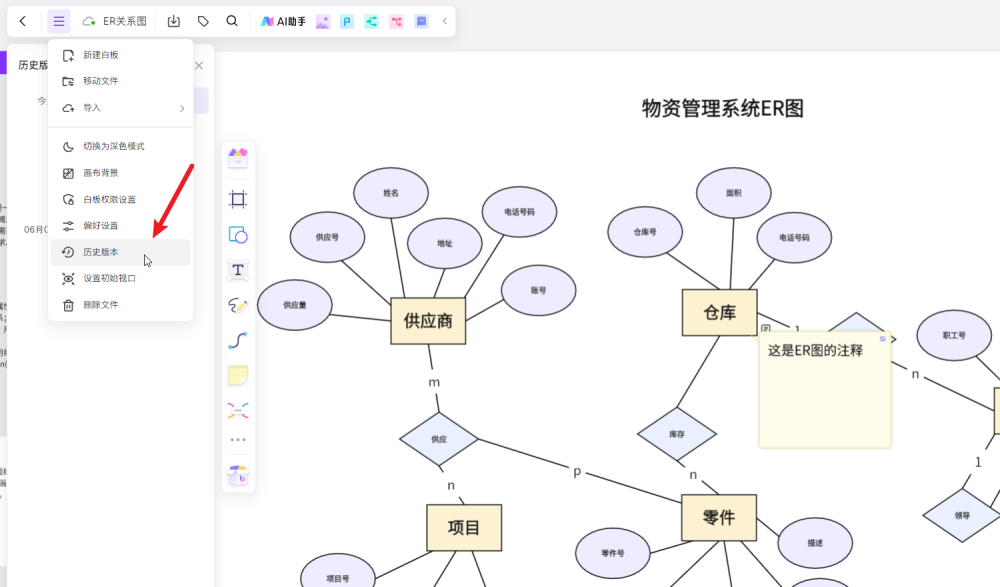This screenshot has height=587, width=1000.
Task: Select the 仓库号 attribute ellipse
Action: (x=645, y=232)
